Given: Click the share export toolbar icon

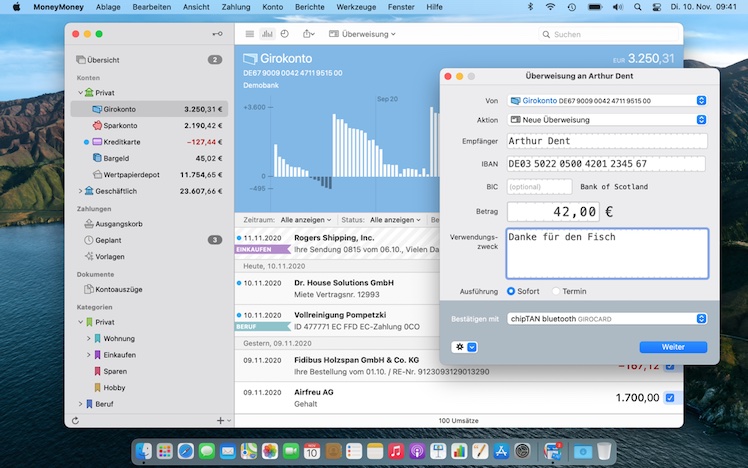Looking at the screenshot, I should tap(310, 34).
